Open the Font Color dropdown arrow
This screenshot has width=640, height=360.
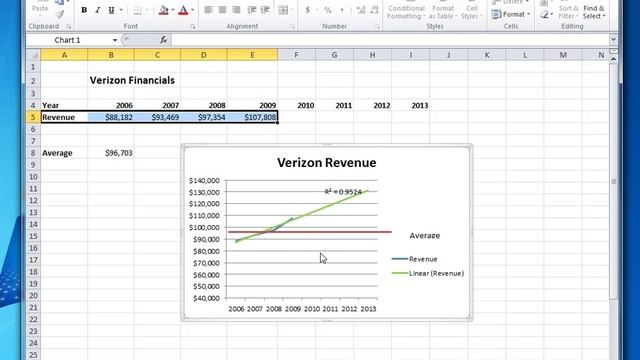point(192,10)
